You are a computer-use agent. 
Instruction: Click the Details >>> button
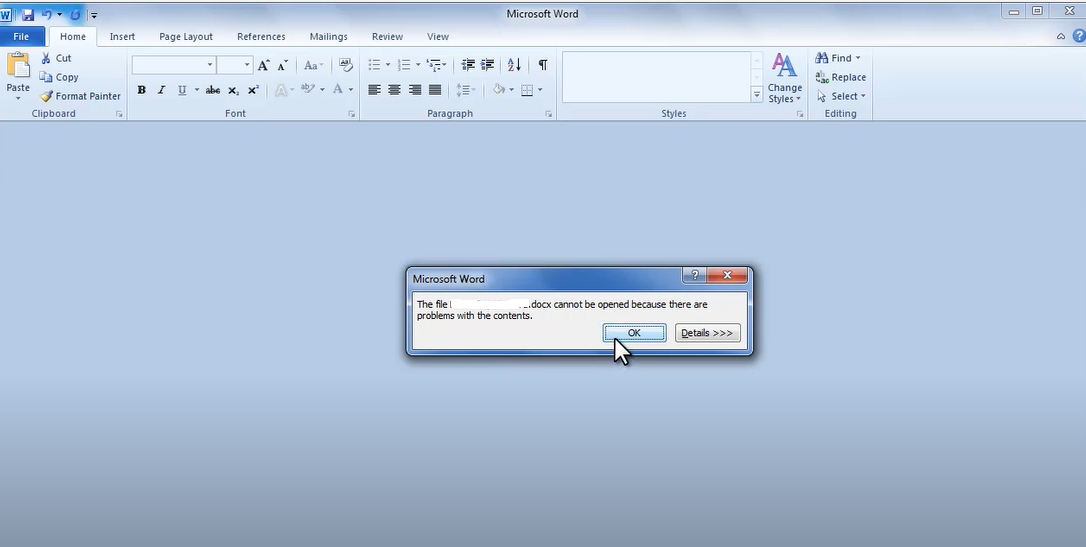707,333
